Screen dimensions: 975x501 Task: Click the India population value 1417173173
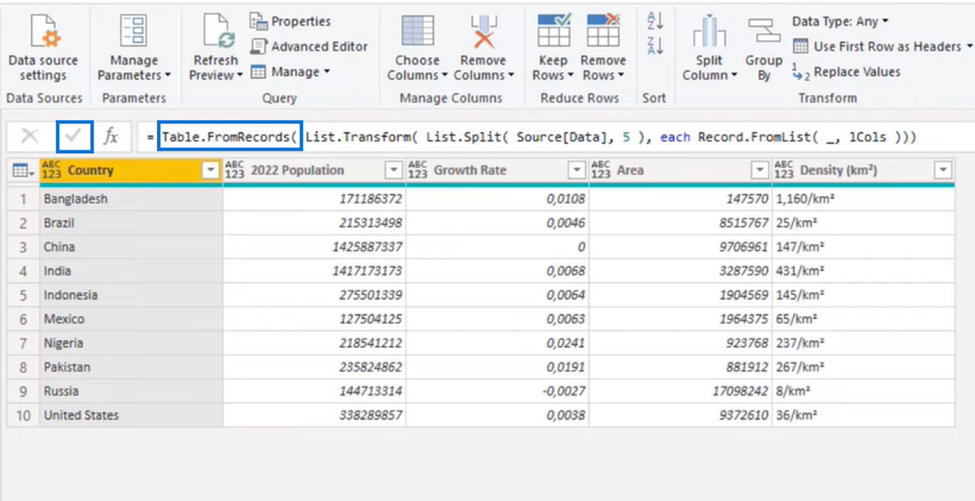click(x=314, y=271)
